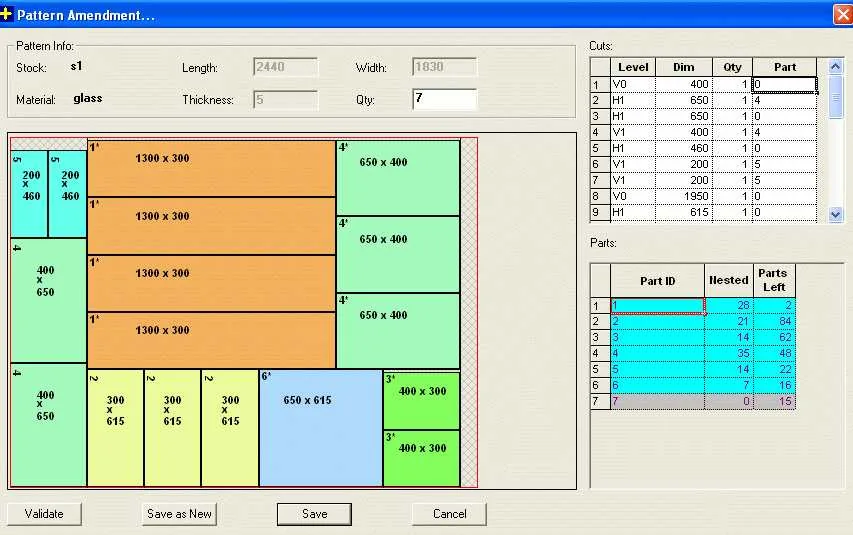The width and height of the screenshot is (853, 535).
Task: Select the Dim cell 460 in Cuts row 5
Action: [x=684, y=148]
